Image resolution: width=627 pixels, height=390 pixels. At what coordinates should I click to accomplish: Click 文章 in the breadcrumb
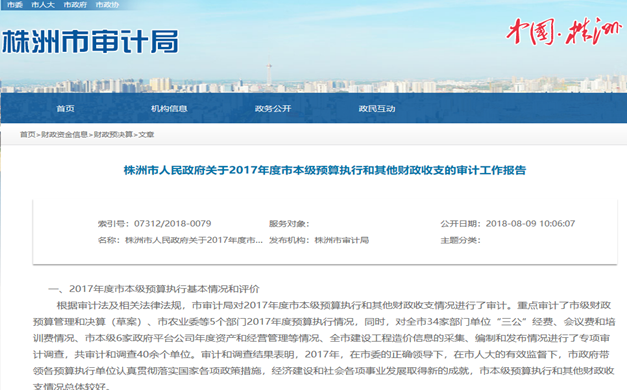click(146, 134)
